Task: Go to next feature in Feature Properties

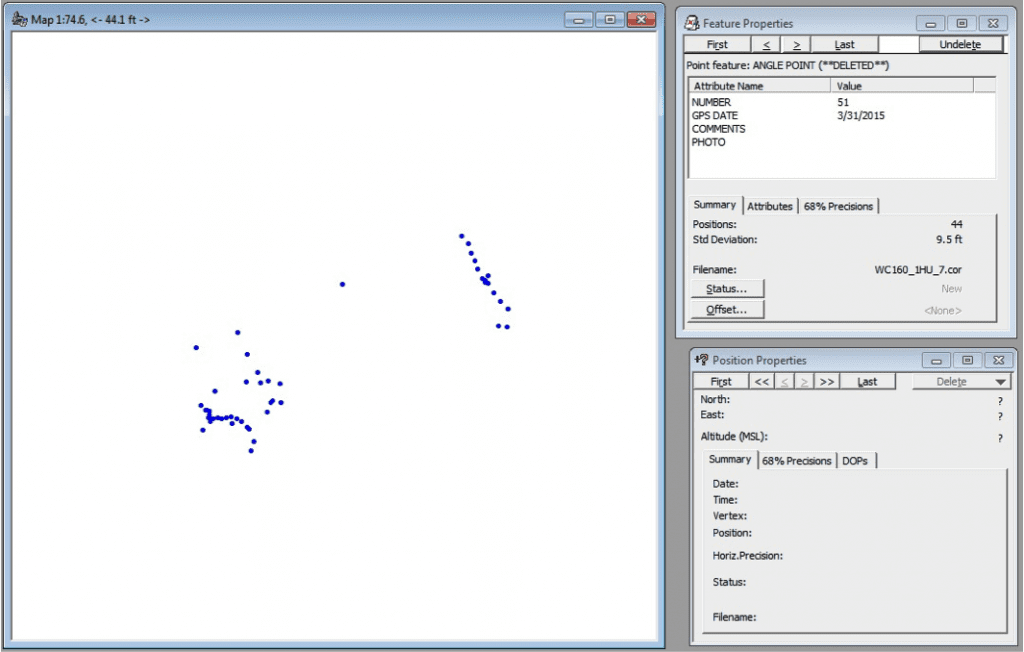Action: pyautogui.click(x=796, y=44)
